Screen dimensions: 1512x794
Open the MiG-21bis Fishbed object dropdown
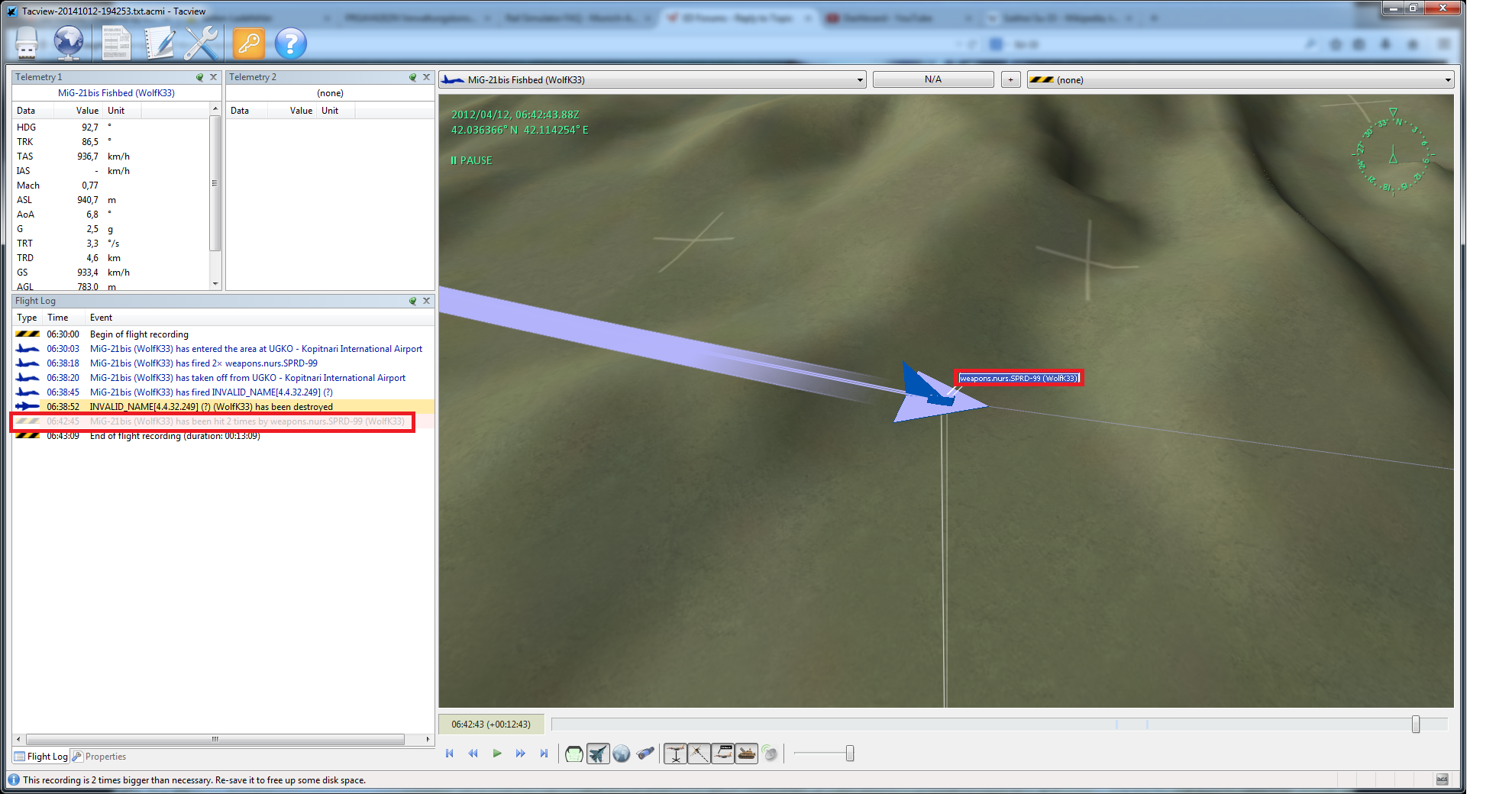coord(652,79)
